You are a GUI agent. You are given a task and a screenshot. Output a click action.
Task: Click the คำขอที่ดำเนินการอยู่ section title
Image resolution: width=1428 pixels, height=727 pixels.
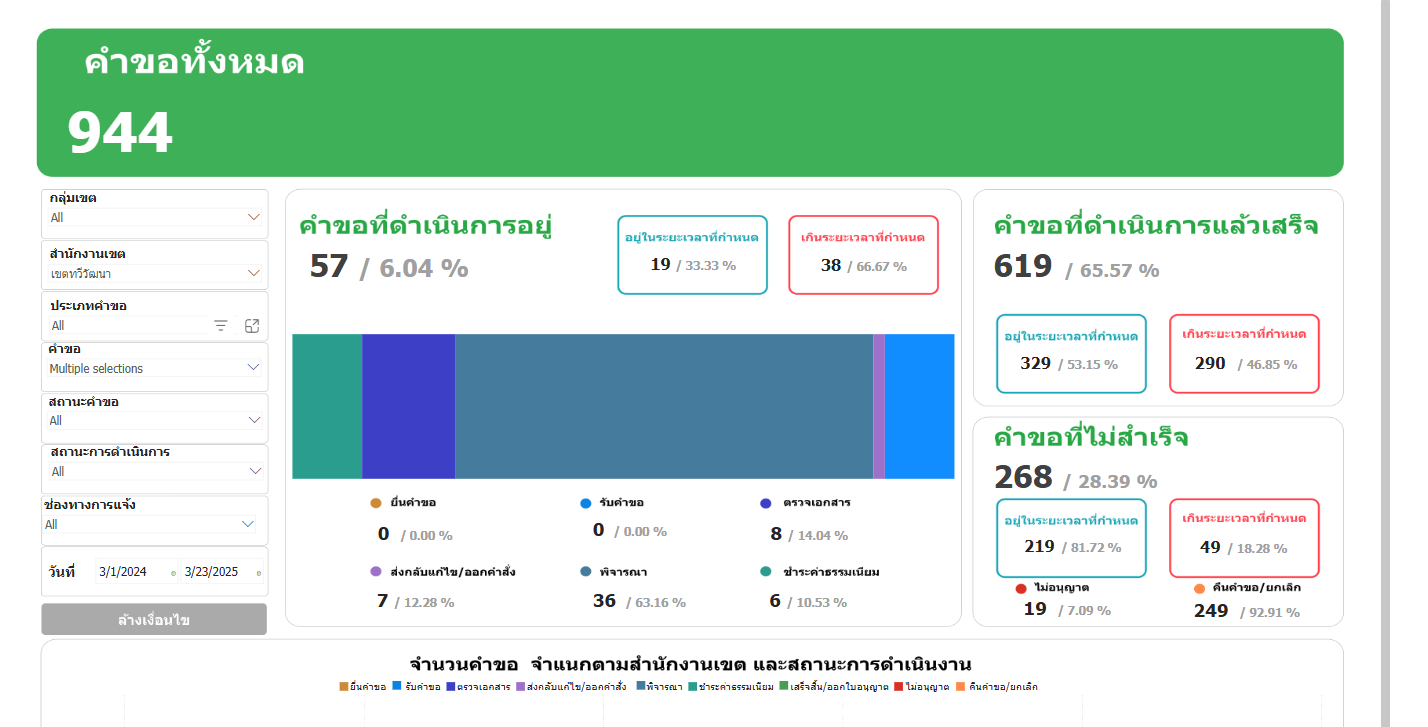pyautogui.click(x=426, y=226)
